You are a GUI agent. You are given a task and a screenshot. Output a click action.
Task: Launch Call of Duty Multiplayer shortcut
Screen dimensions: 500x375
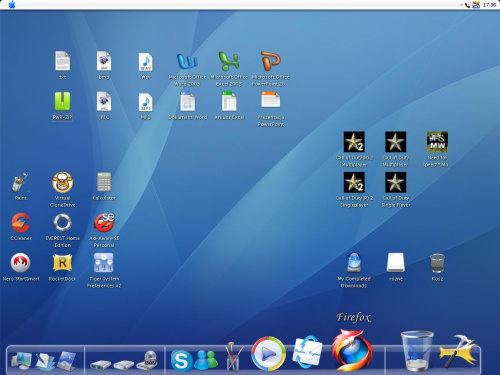(396, 142)
